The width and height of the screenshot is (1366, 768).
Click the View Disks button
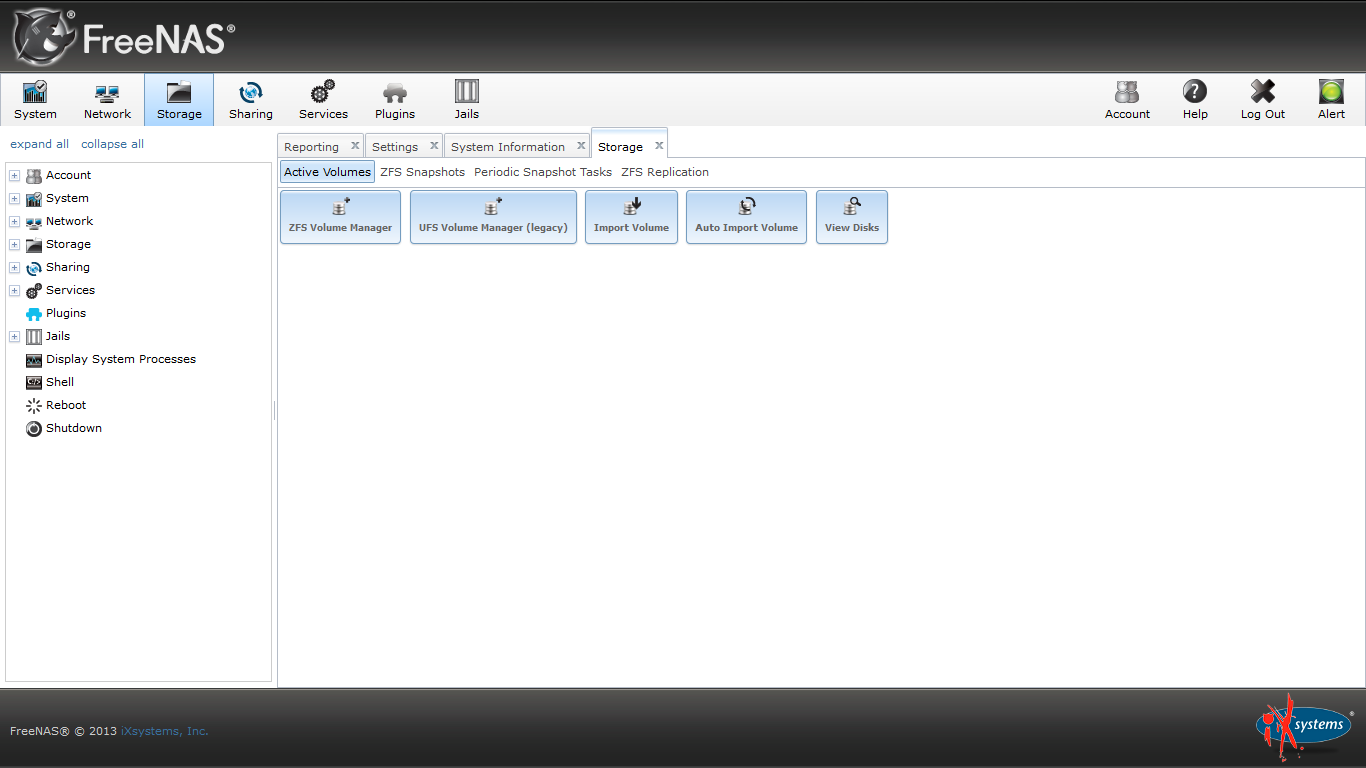(x=852, y=217)
